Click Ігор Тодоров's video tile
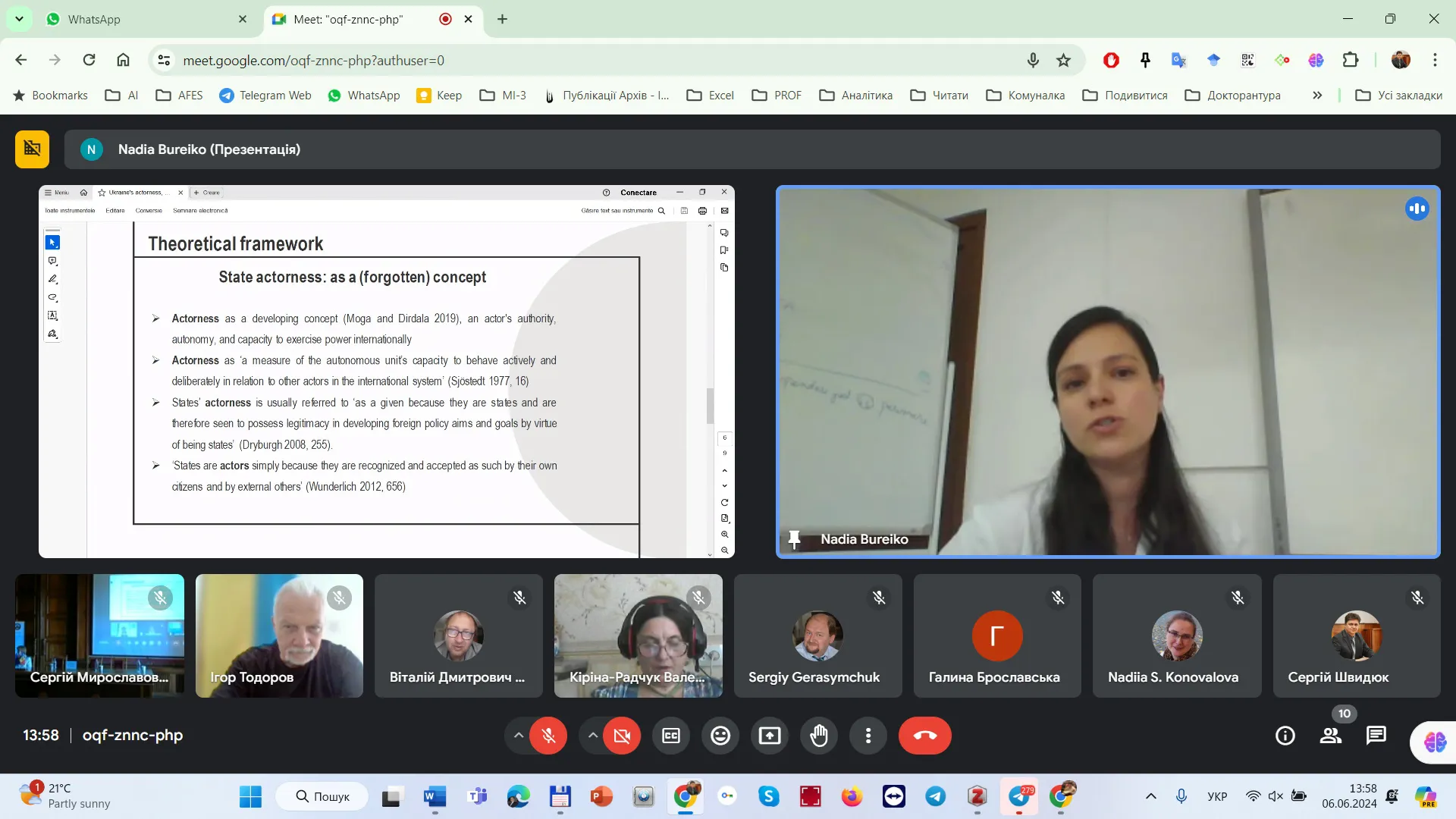This screenshot has width=1456, height=819. click(x=279, y=635)
